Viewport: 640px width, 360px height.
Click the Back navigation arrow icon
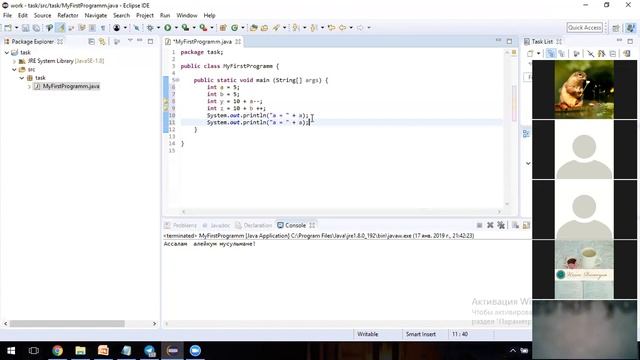[342, 28]
